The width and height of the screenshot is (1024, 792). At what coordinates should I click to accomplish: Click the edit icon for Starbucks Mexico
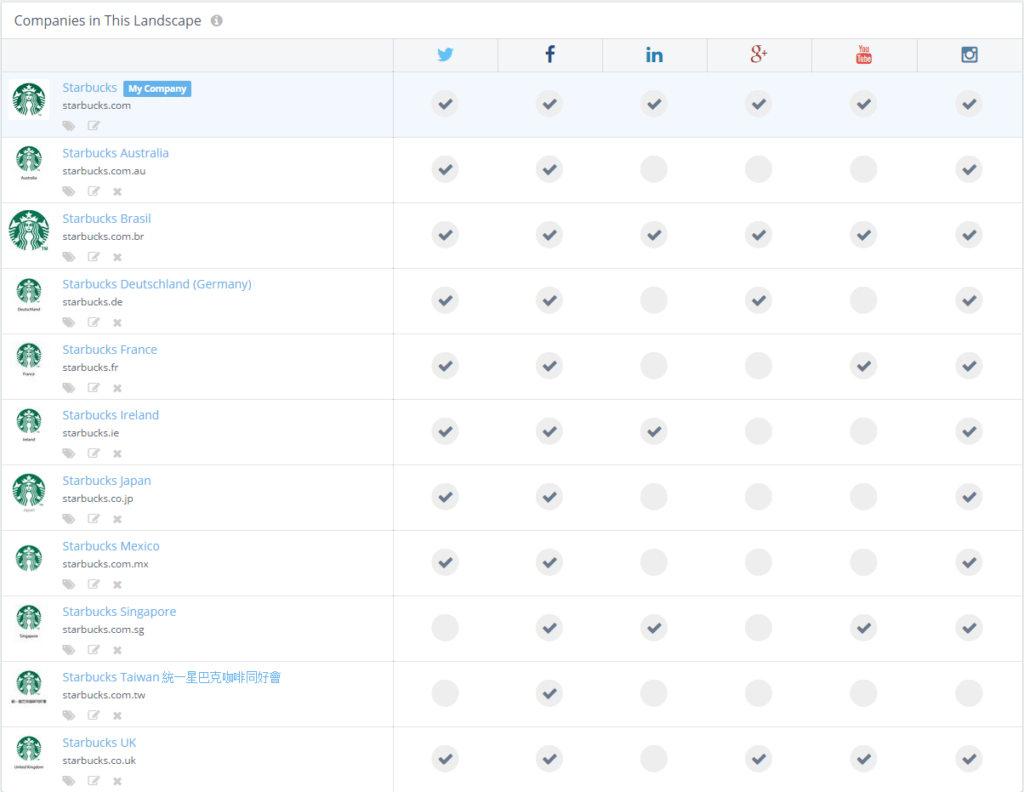pos(93,584)
